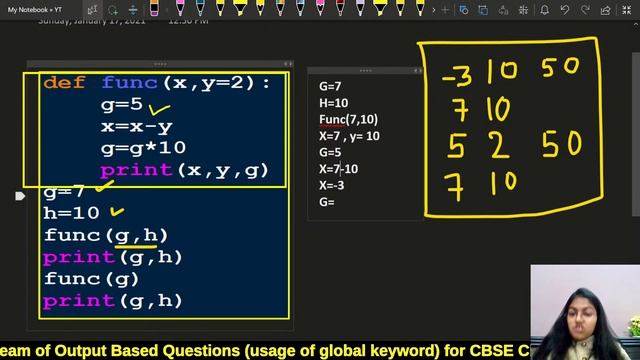Click 'G=7' first line of trace note
Viewport: 640px width, 360px height.
330,87
